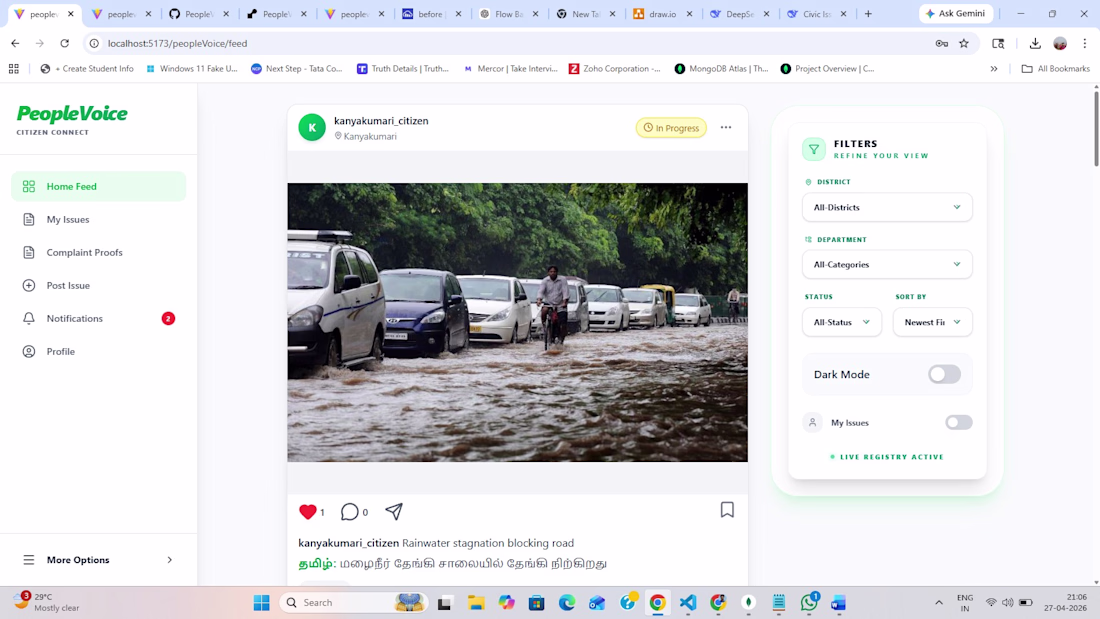Star this page with the bookmark star icon
The image size is (1100, 619).
(964, 44)
